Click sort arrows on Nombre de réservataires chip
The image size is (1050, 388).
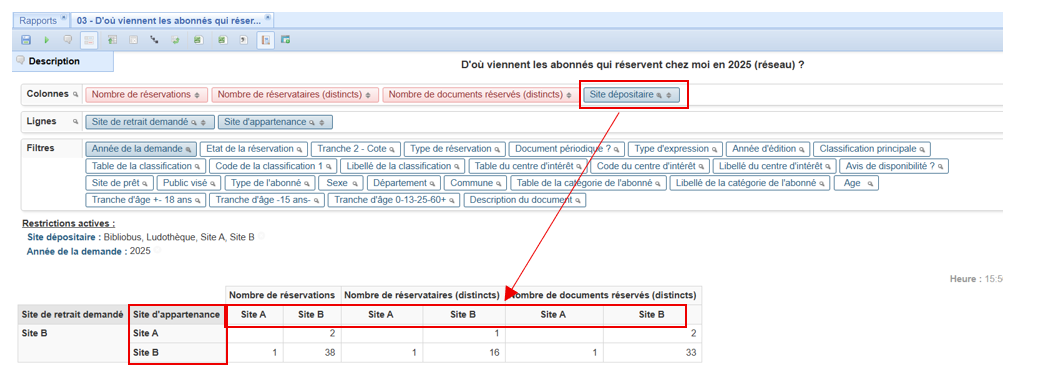pyautogui.click(x=368, y=95)
